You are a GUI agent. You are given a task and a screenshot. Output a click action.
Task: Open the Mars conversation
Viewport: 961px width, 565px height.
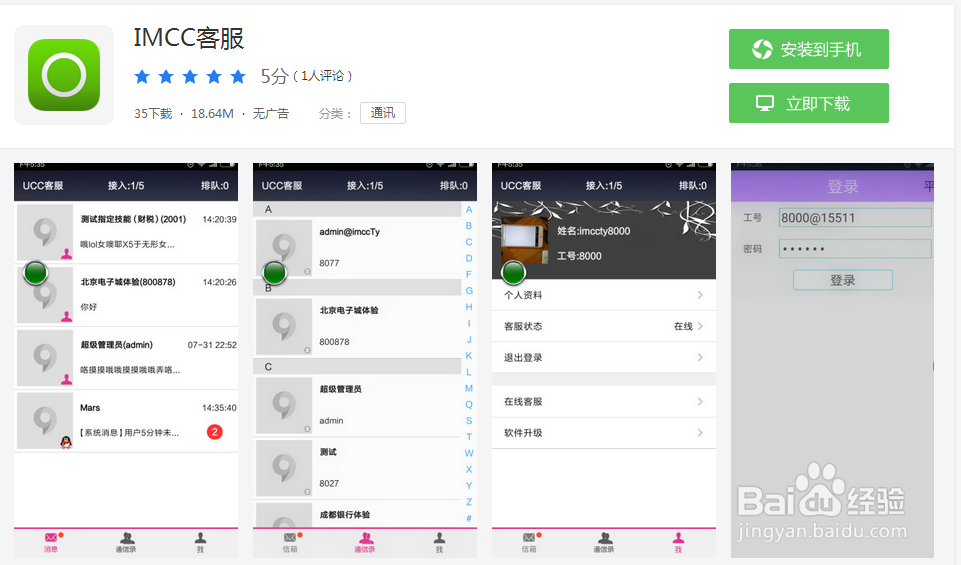(x=126, y=421)
